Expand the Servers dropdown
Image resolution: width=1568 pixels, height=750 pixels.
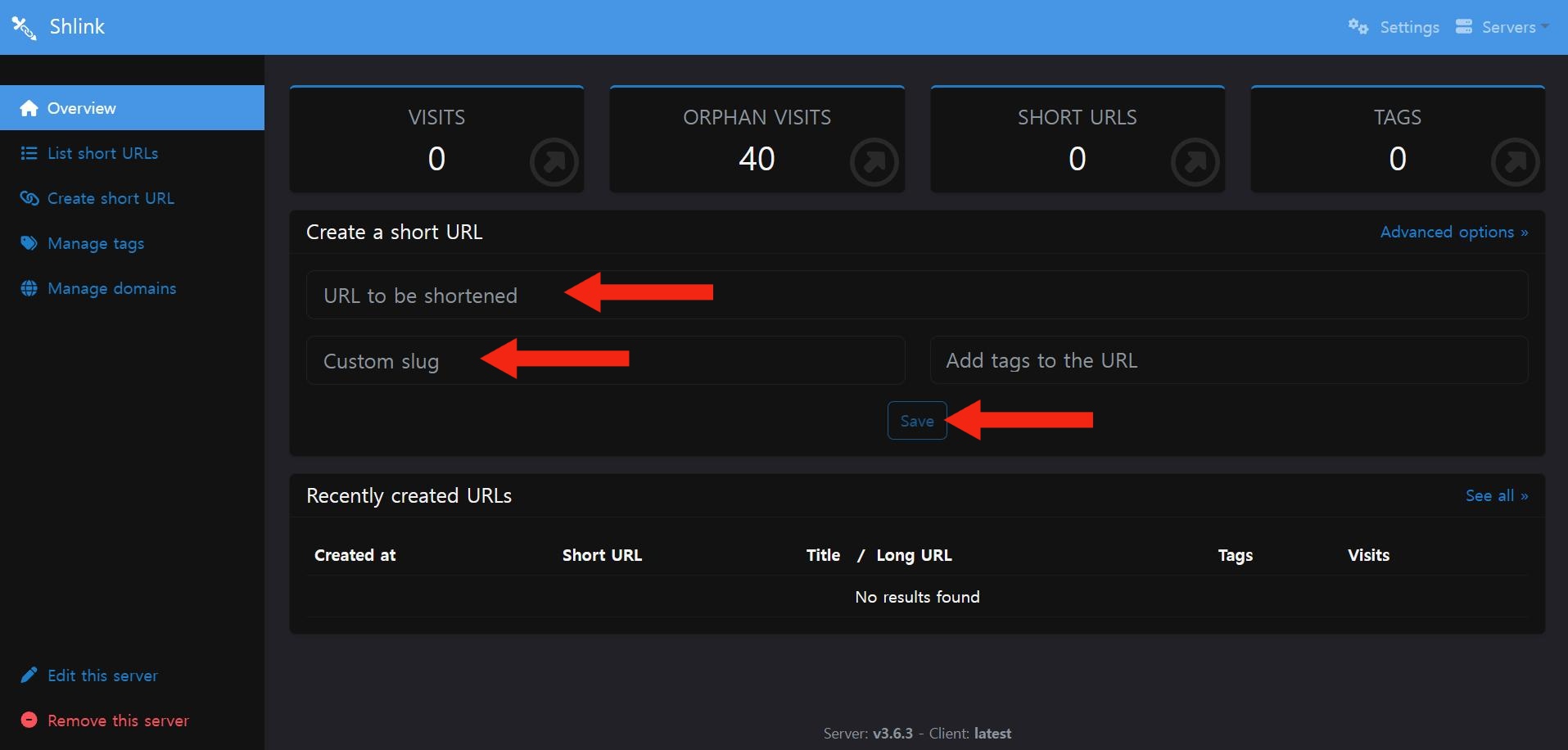point(1502,27)
